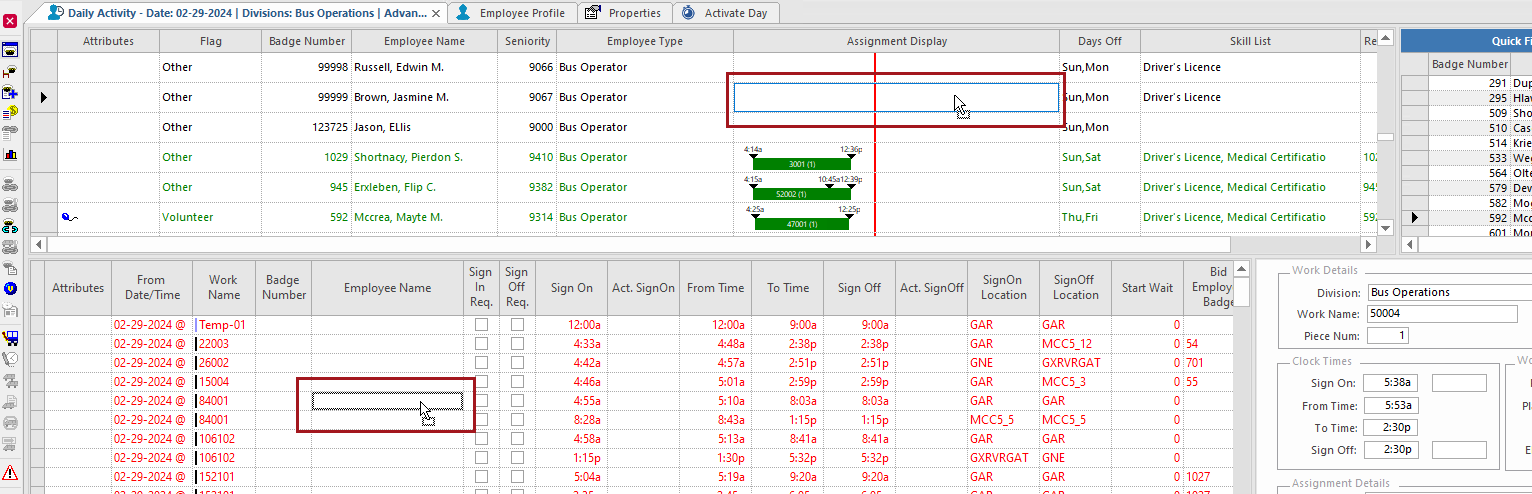Check Sign In Req. for work Temp-01
Screen dimensions: 1532x494
coord(481,325)
